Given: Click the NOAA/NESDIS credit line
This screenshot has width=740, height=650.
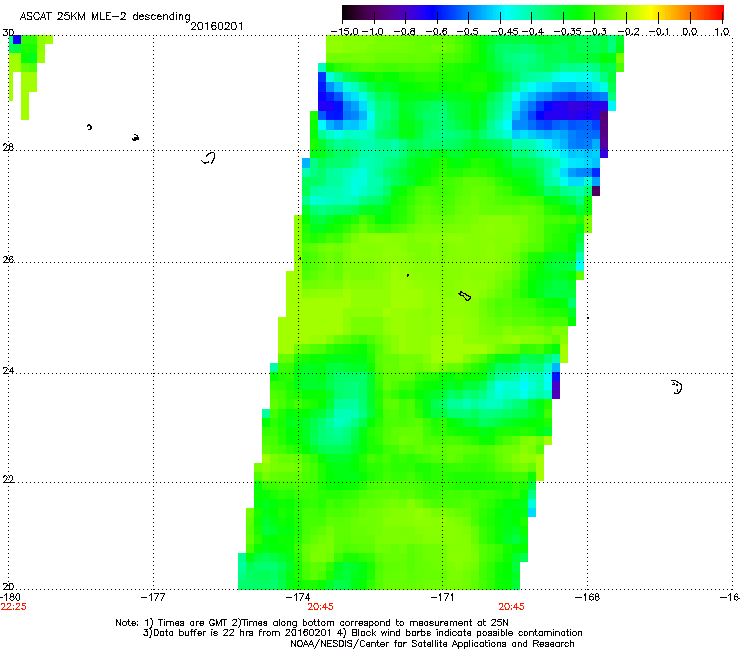Looking at the screenshot, I should (432, 644).
